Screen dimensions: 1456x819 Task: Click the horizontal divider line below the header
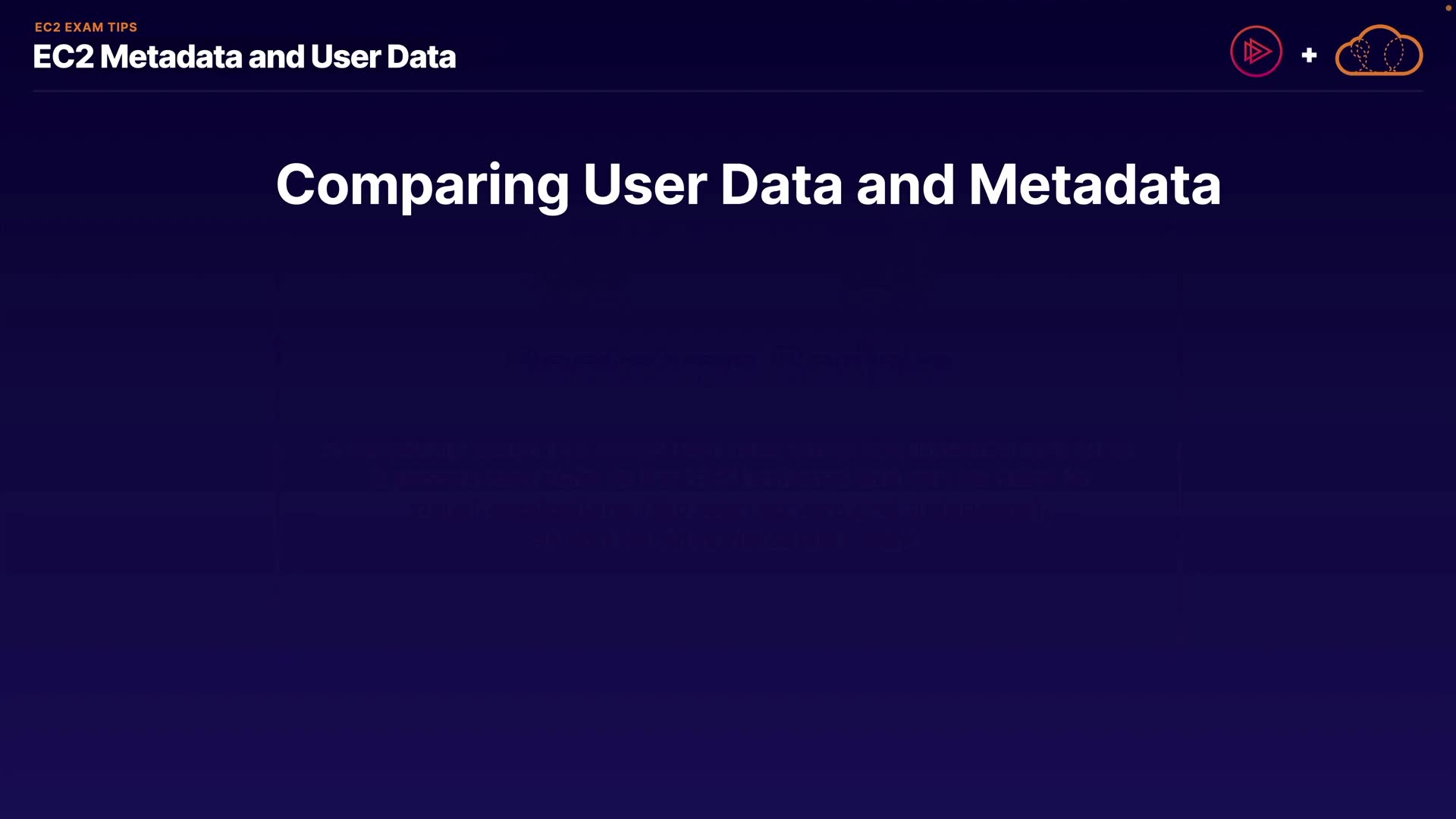coord(728,91)
